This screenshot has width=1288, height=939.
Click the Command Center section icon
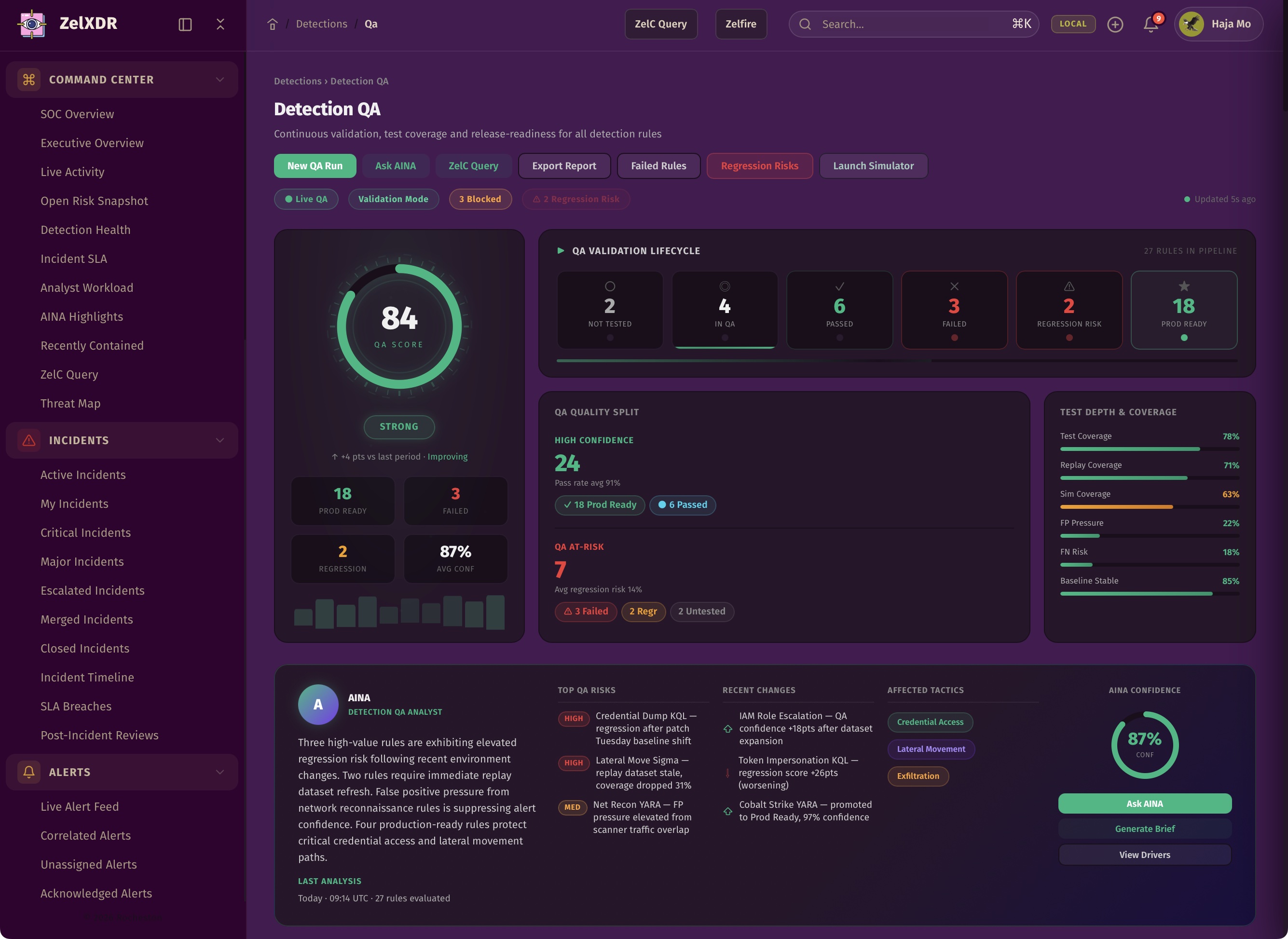coord(29,80)
